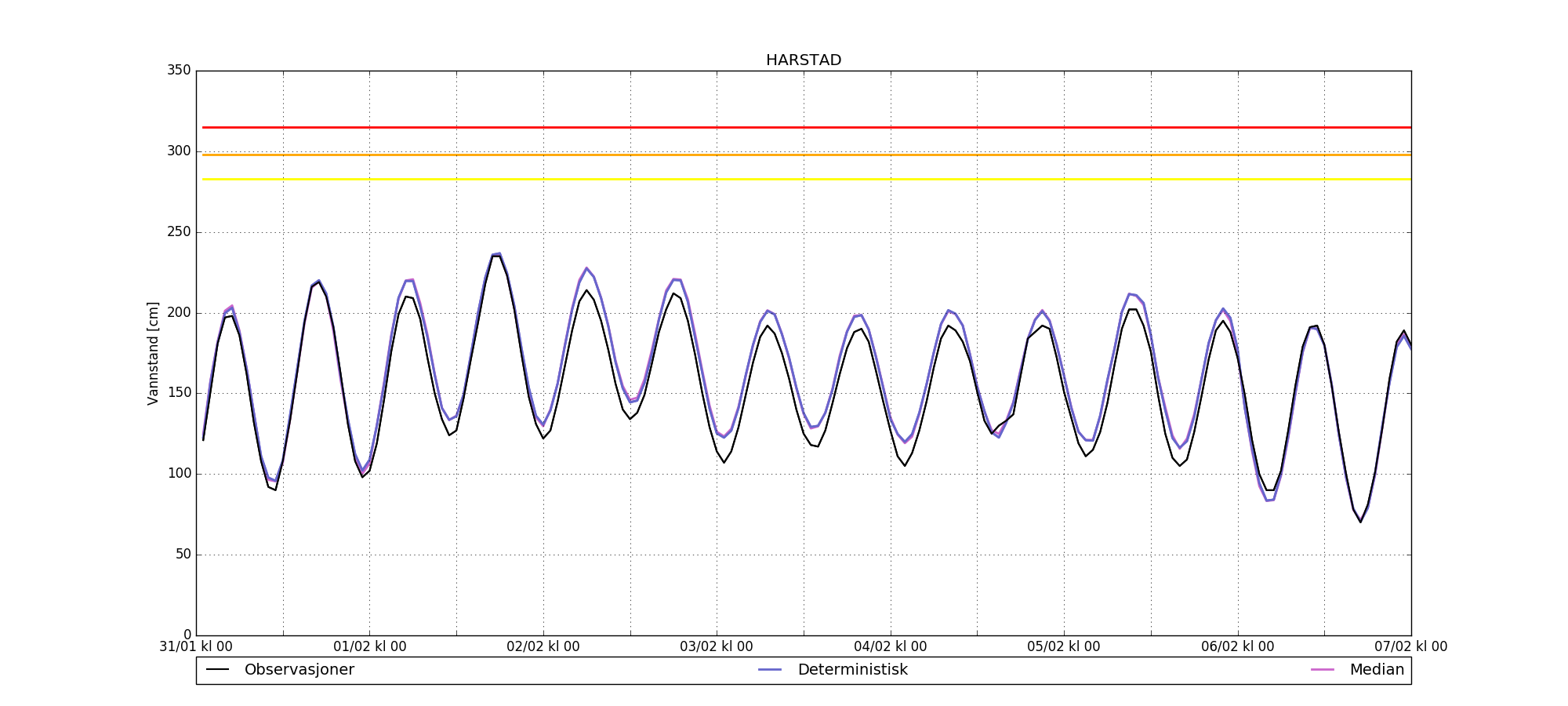1568x706 pixels.
Task: Select the Median legend label
Action: [1377, 670]
